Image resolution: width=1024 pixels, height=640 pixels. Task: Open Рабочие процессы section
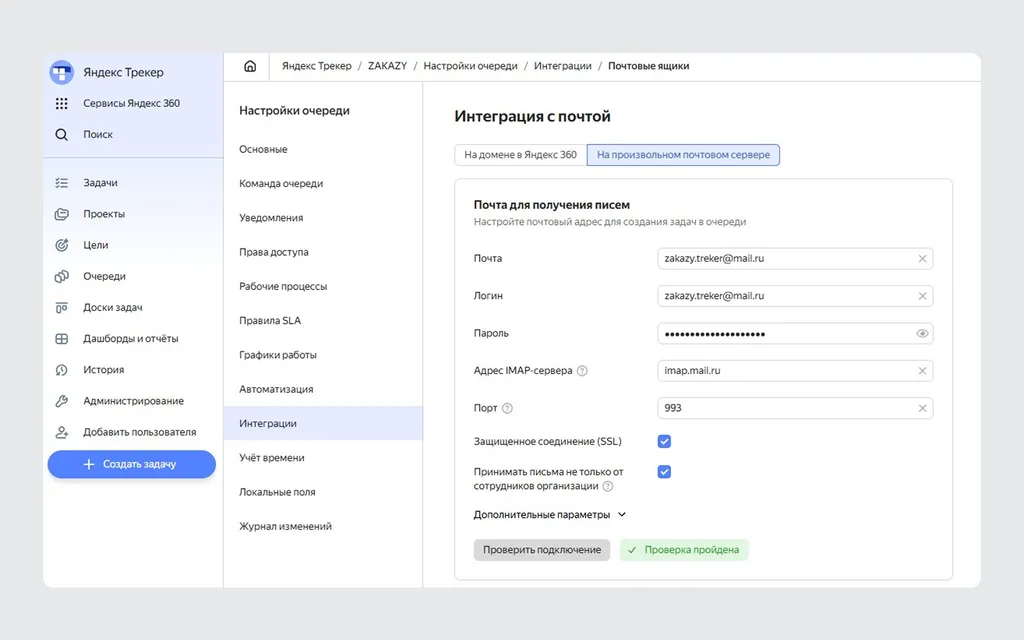click(323, 287)
